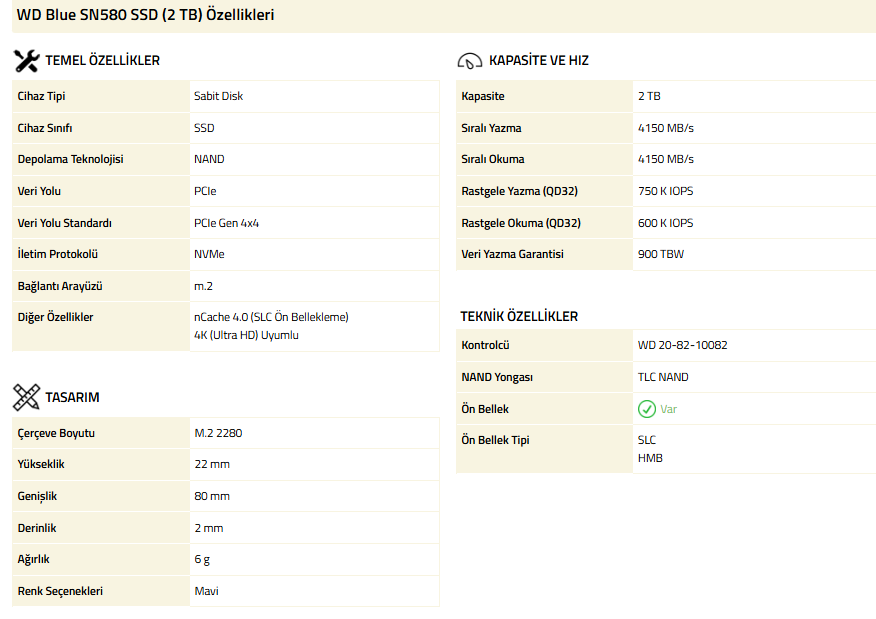The width and height of the screenshot is (876, 619).
Task: Click the Cihaz Tipi label
Action: (41, 96)
